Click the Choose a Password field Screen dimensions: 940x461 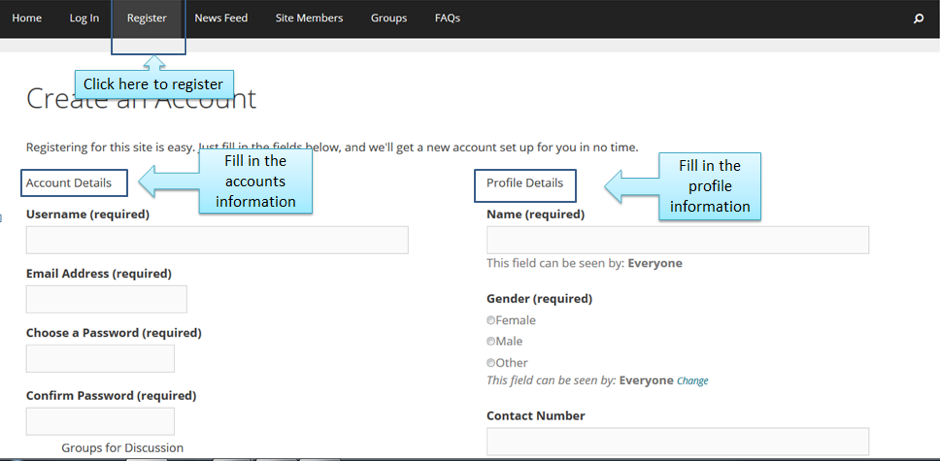[100, 358]
